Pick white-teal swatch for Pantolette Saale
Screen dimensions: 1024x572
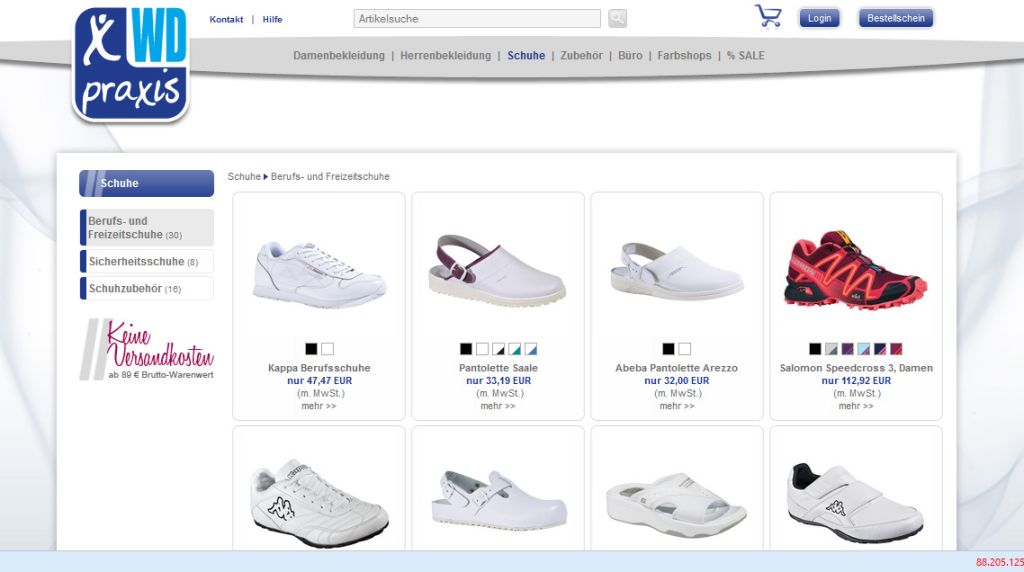click(x=515, y=349)
